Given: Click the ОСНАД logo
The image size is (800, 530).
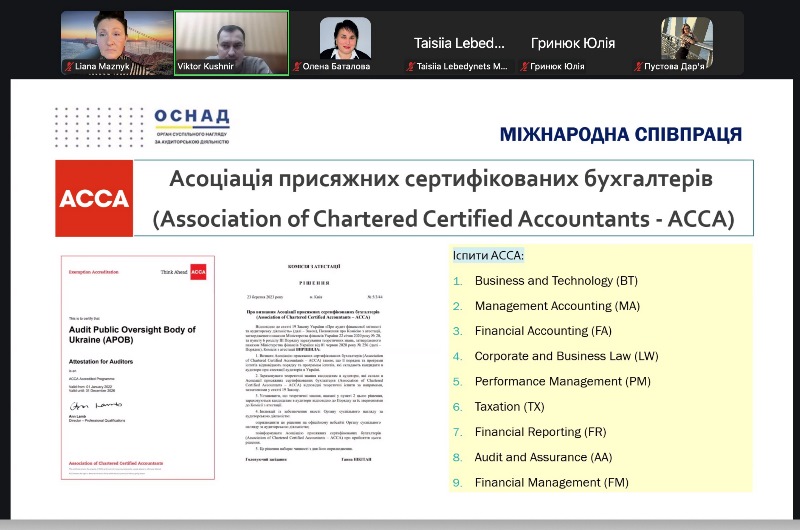Looking at the screenshot, I should (192, 127).
